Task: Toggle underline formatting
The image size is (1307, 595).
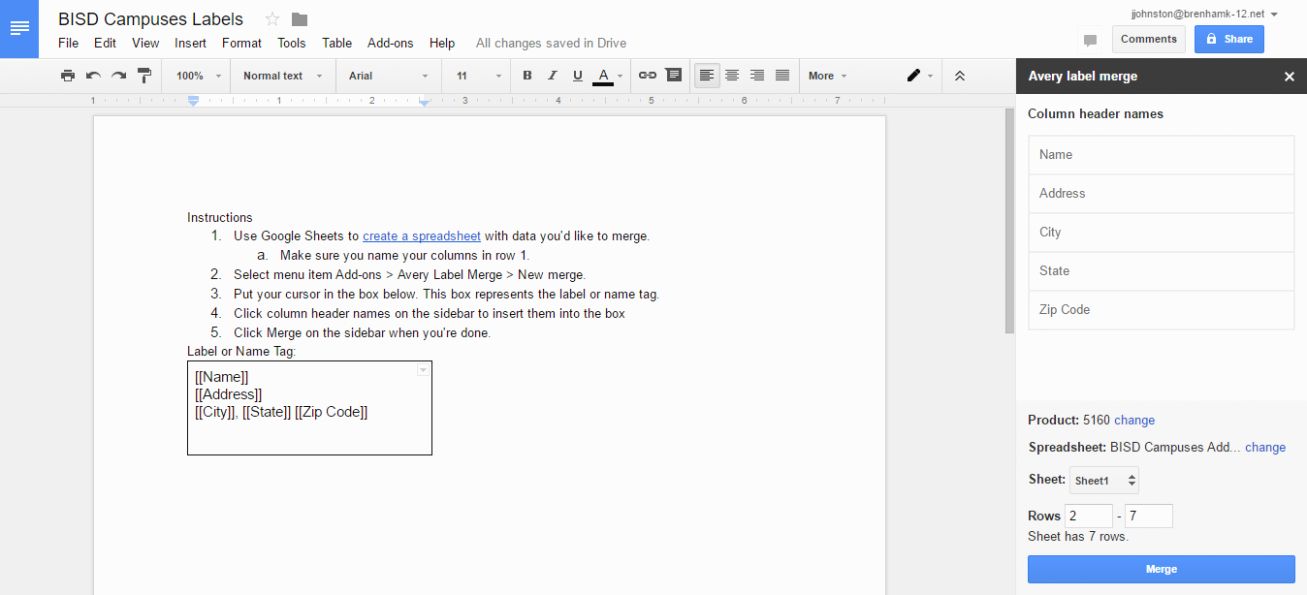Action: 577,75
